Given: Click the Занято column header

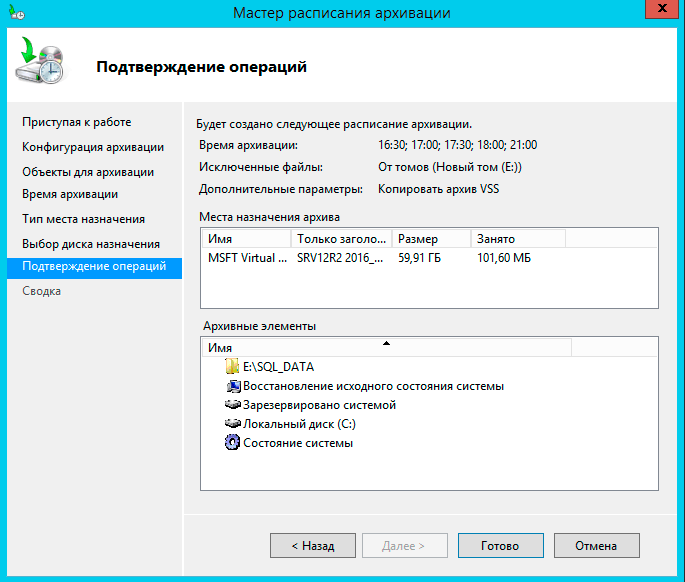Looking at the screenshot, I should coord(518,239).
